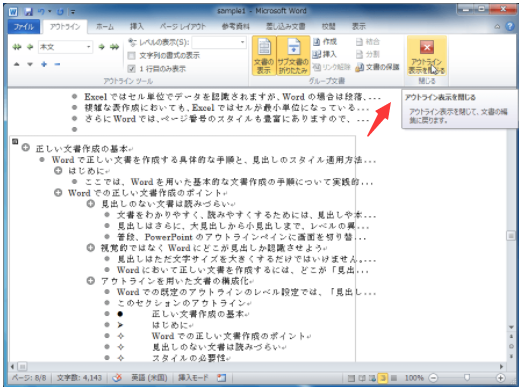This screenshot has width=519, height=387.
Task: Select Draft view icon in status bar
Action: (394, 378)
